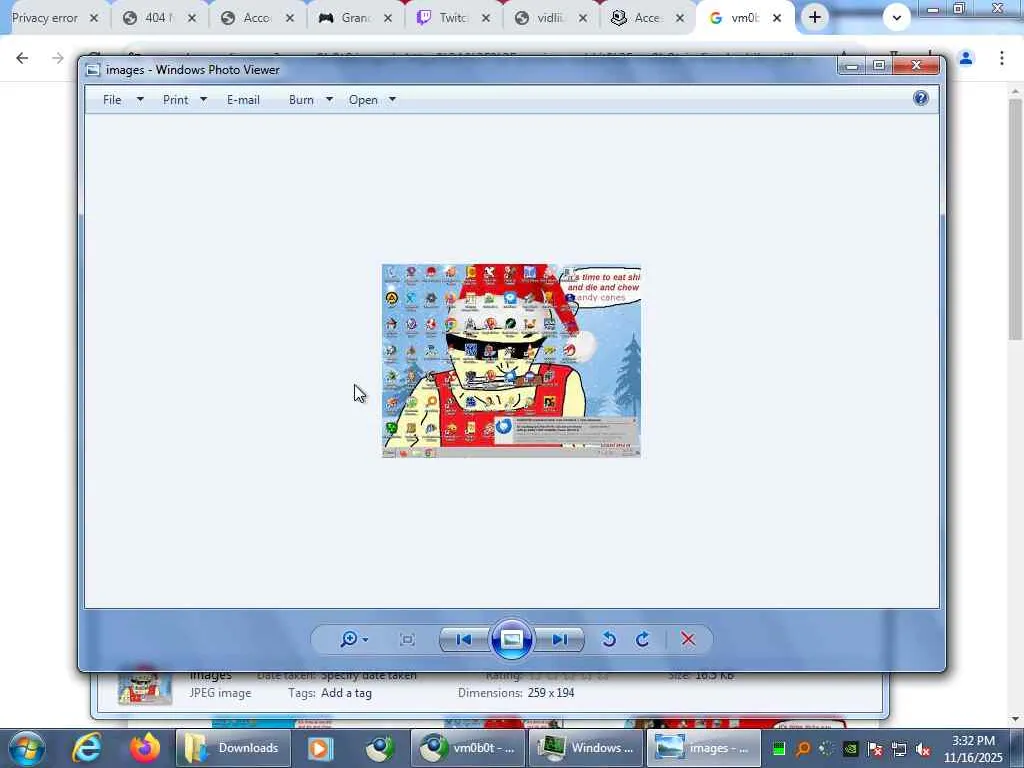1024x768 pixels.
Task: Switch to the Twitch browser tab
Action: [453, 18]
